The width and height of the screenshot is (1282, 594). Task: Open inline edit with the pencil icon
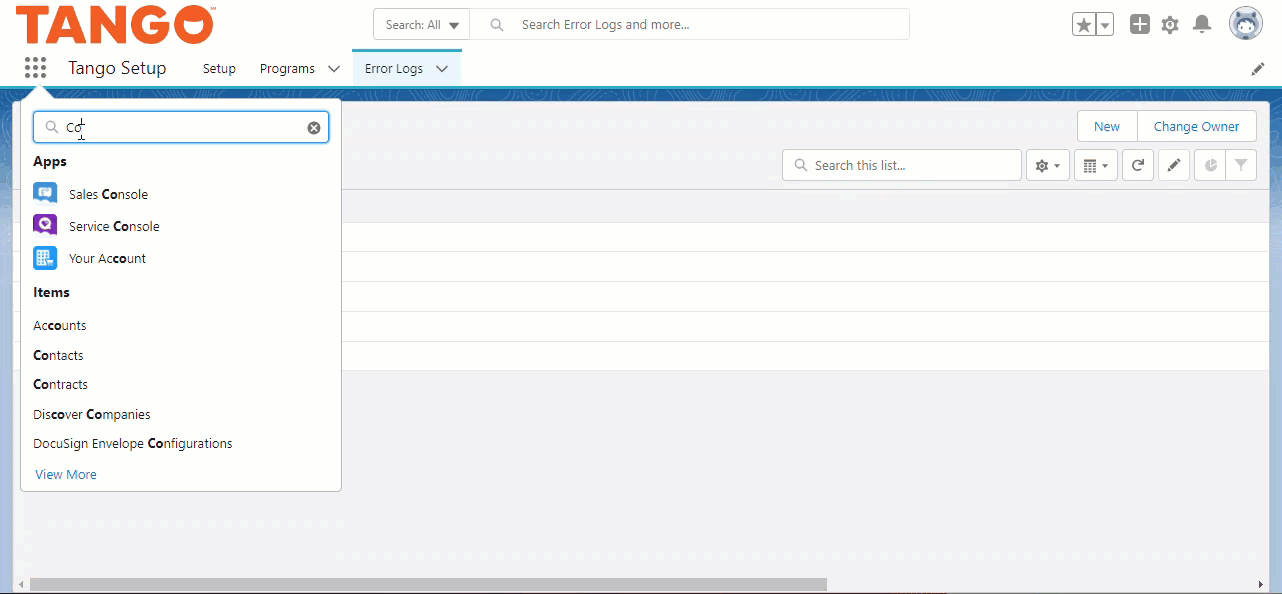point(1173,164)
